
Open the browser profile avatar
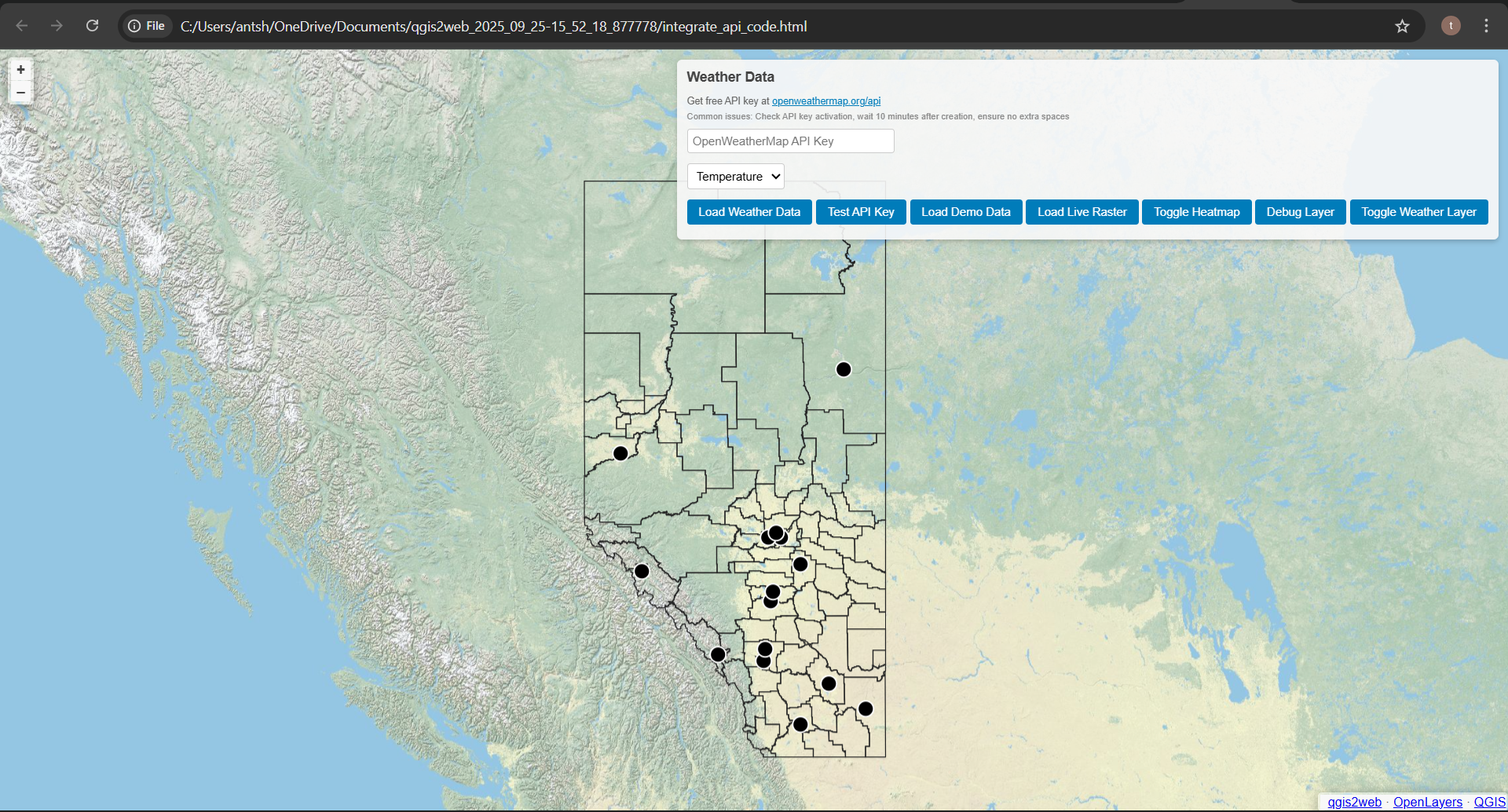click(x=1450, y=26)
